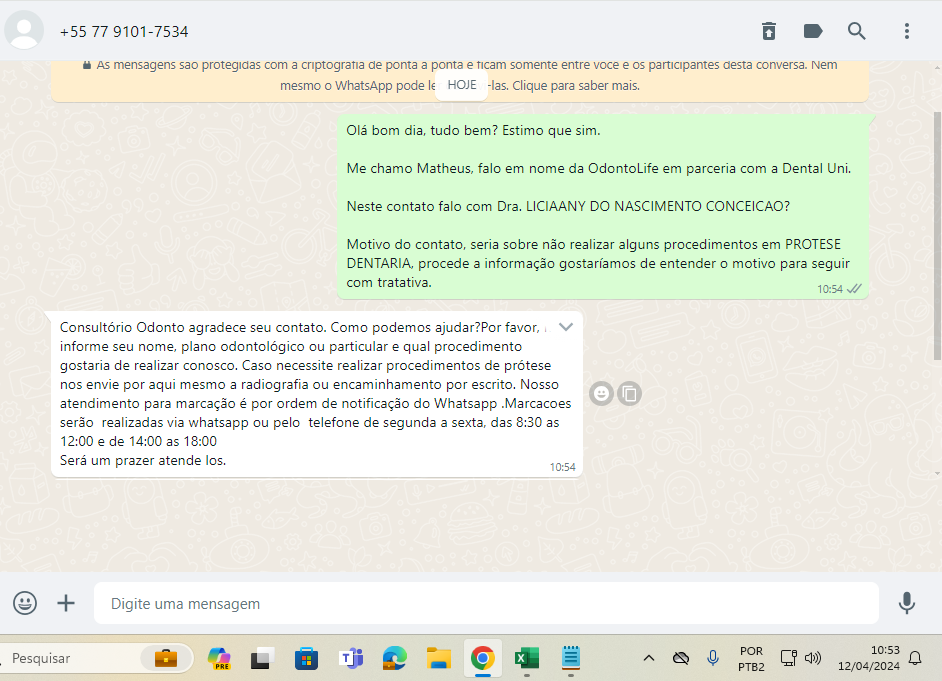
Task: Click the microphone tray icon
Action: tap(713, 658)
